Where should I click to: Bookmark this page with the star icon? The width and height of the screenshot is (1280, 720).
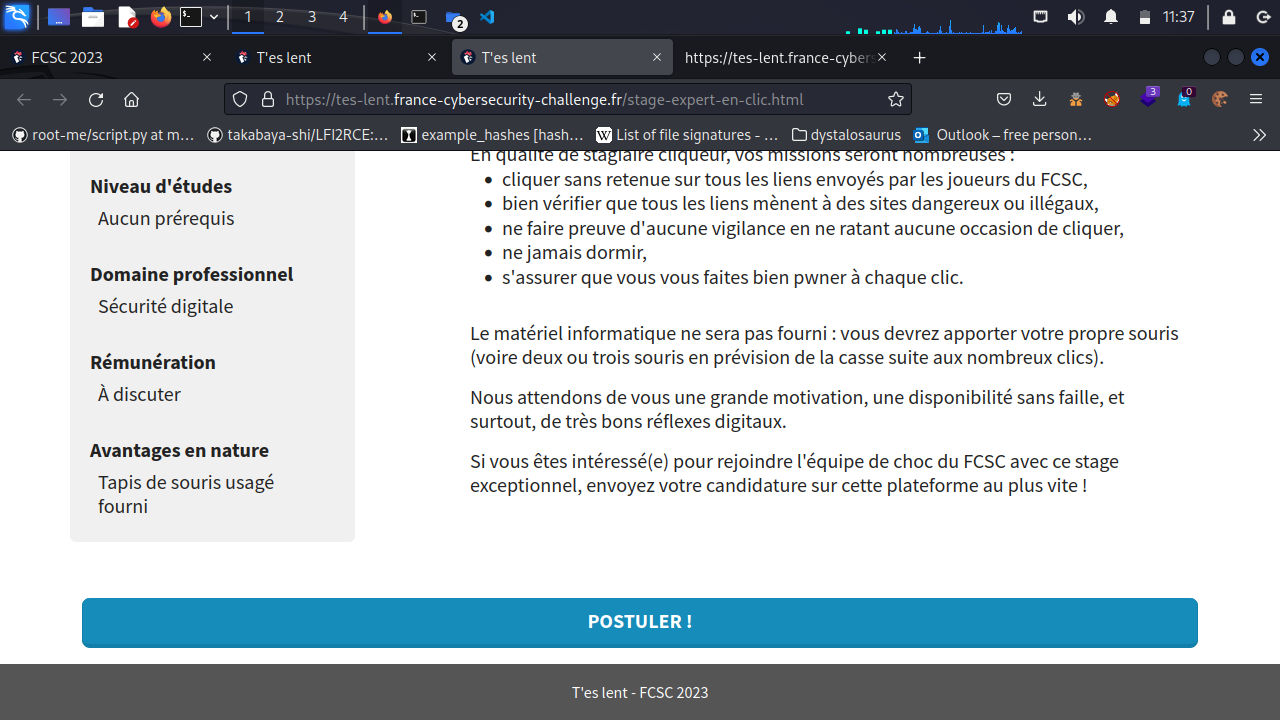pos(896,99)
